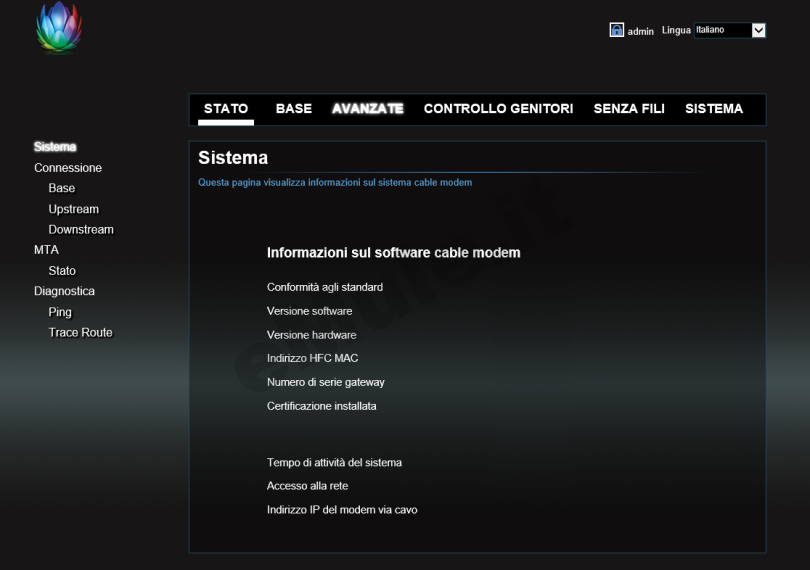This screenshot has height=570, width=810.
Task: Click 'Versione hardware' label
Action: (x=311, y=335)
